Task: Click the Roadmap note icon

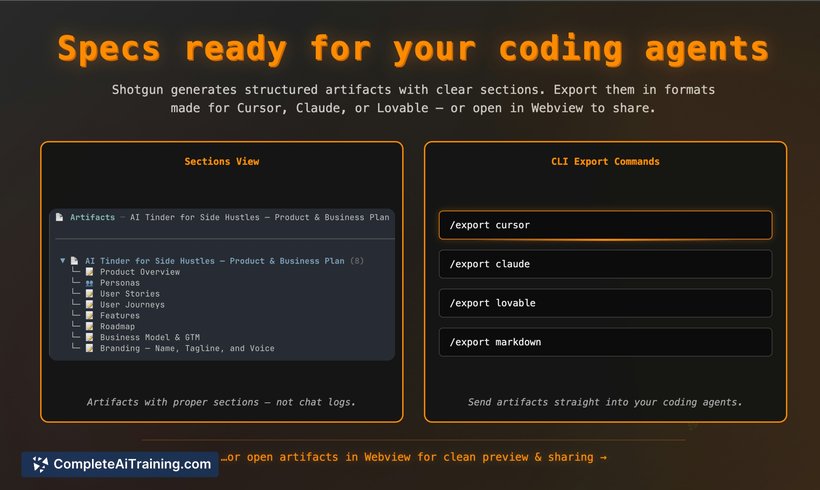Action: pos(89,326)
